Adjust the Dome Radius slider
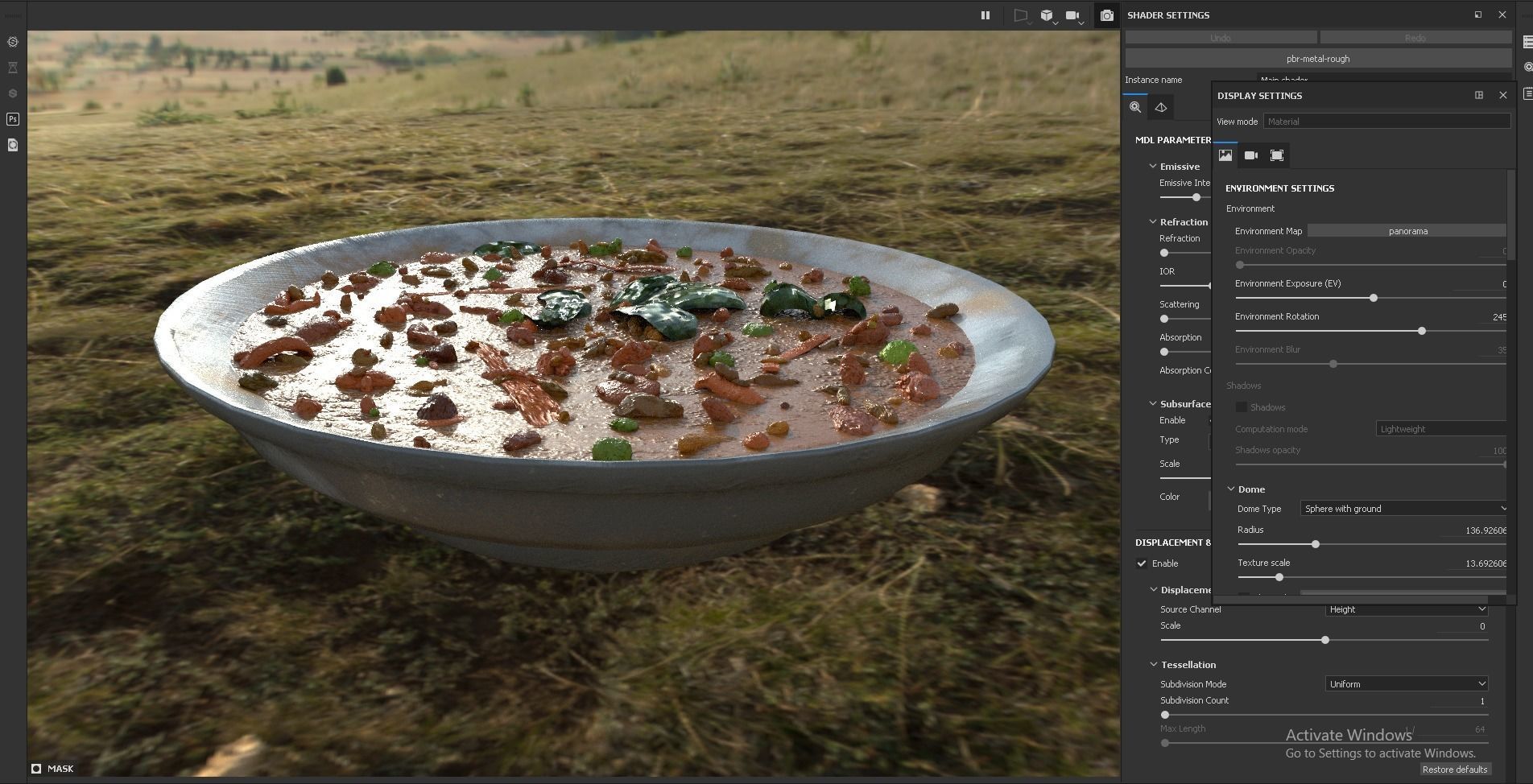 tap(1315, 544)
